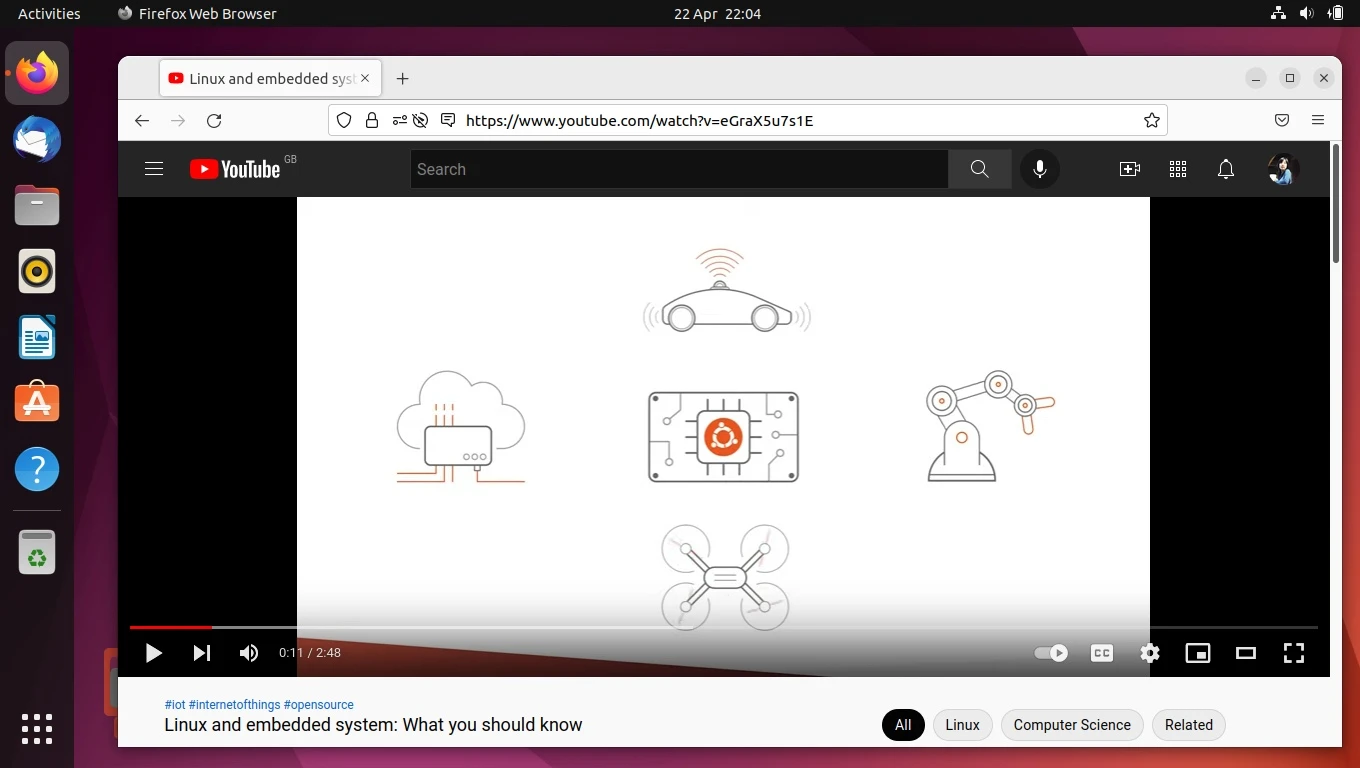Image resolution: width=1360 pixels, height=768 pixels.
Task: Seek on the video progress bar
Action: tap(724, 627)
